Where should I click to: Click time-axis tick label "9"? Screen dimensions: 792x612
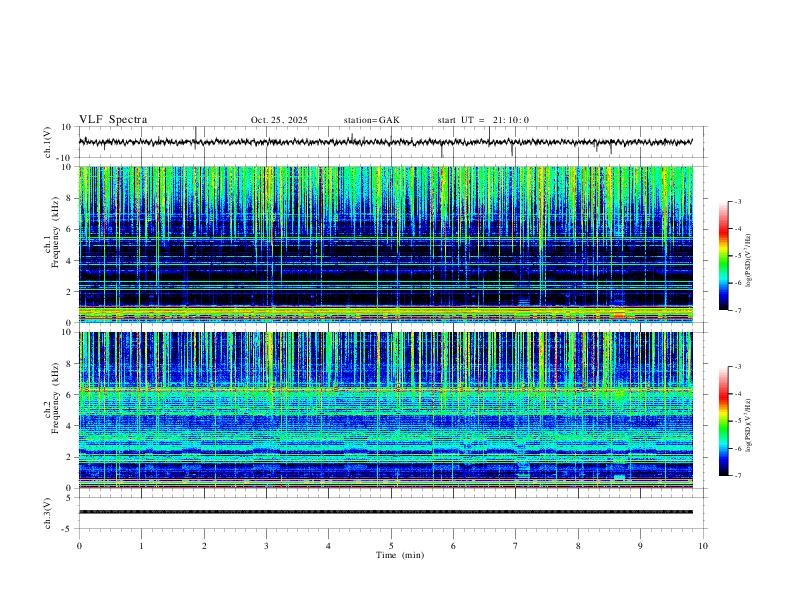(640, 546)
